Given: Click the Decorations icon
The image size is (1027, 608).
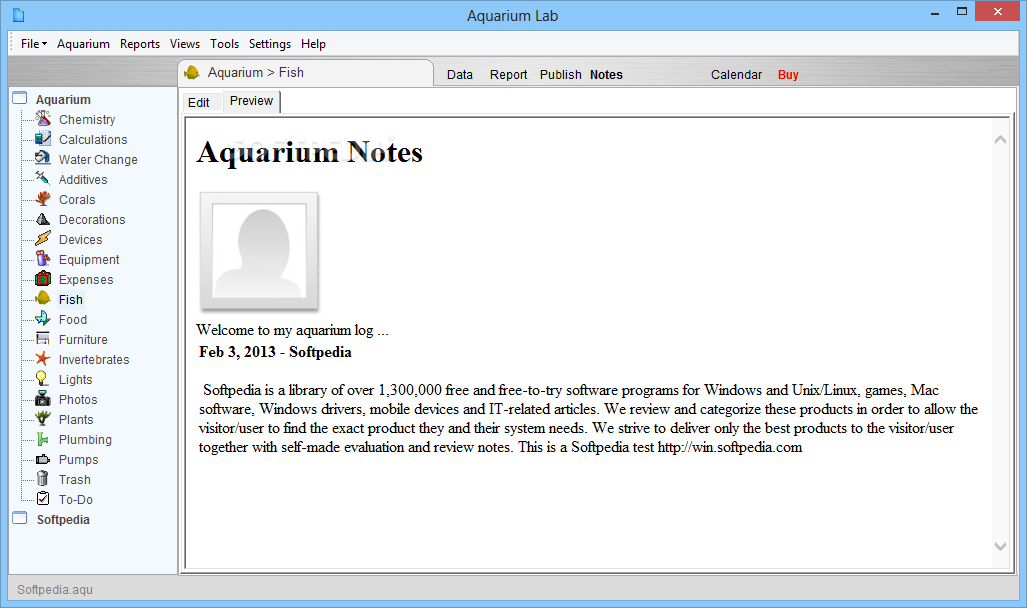Looking at the screenshot, I should pyautogui.click(x=43, y=219).
